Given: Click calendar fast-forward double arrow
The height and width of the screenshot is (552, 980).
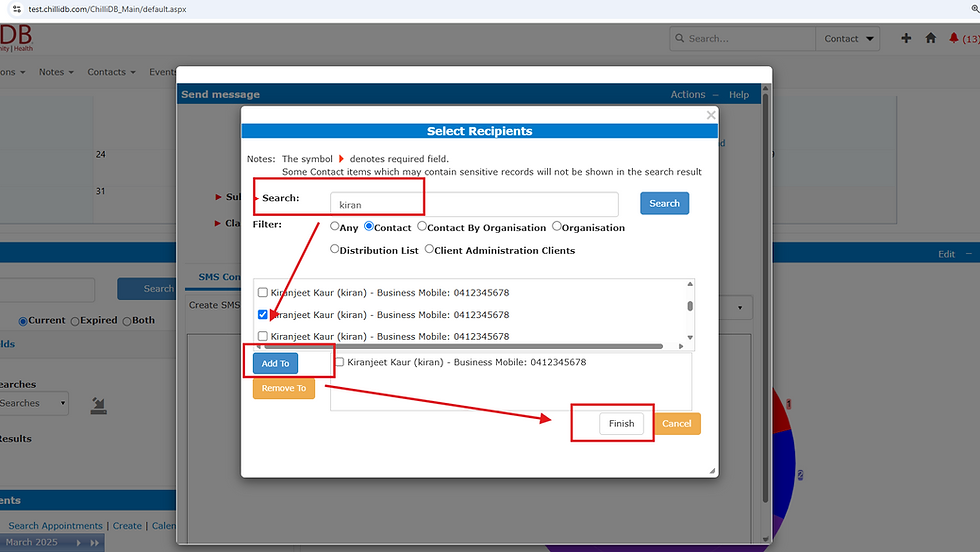Looking at the screenshot, I should 94,543.
